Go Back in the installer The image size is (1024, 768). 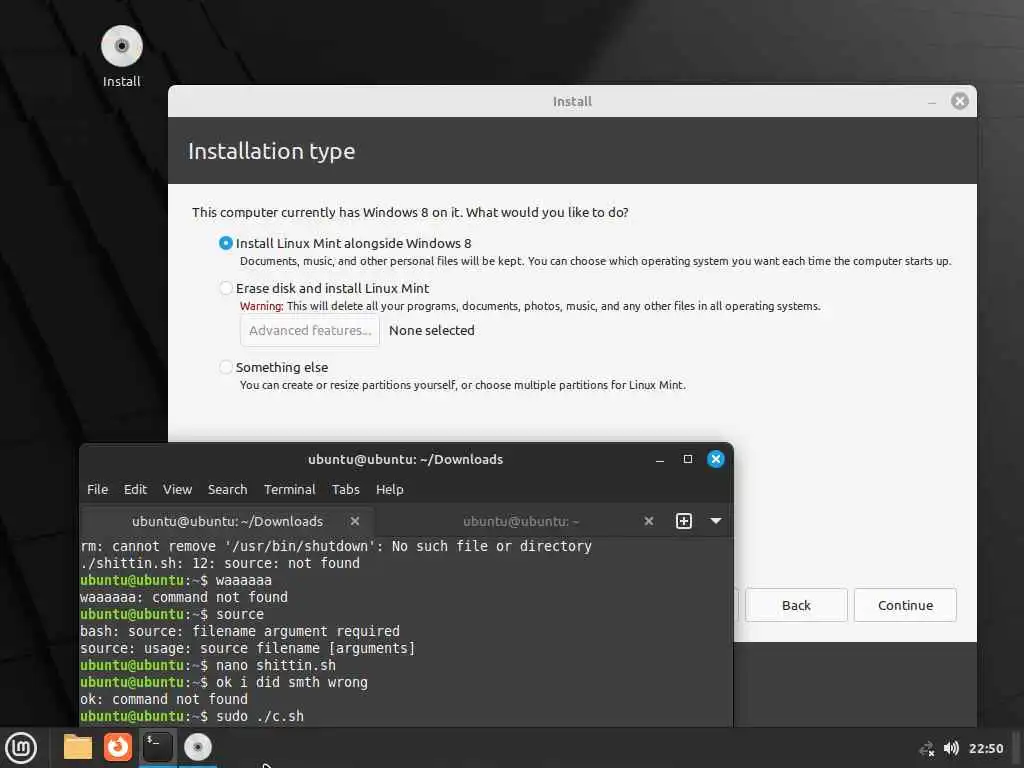796,605
